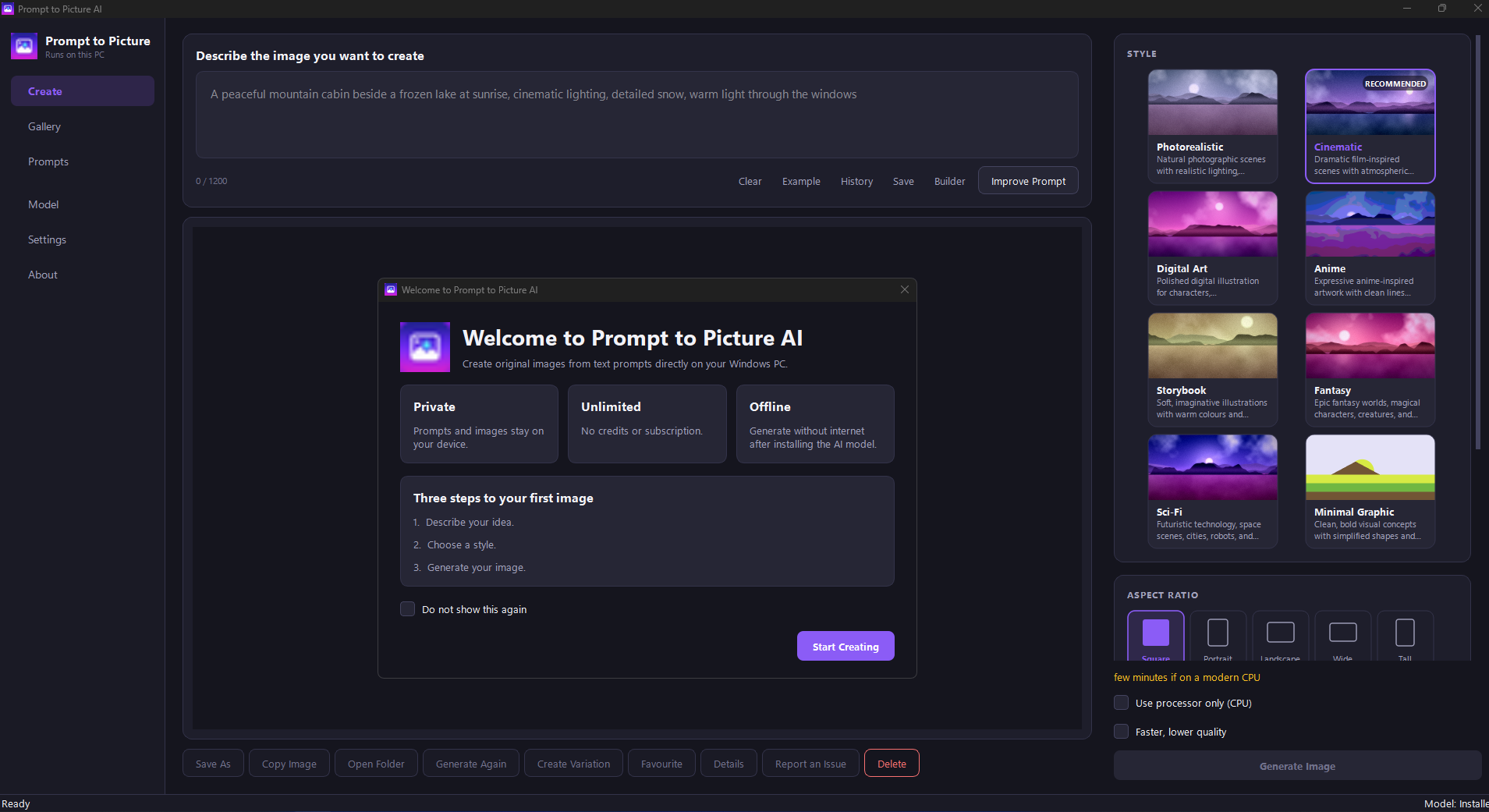Click the Generate Image button
1489x812 pixels.
[1297, 766]
